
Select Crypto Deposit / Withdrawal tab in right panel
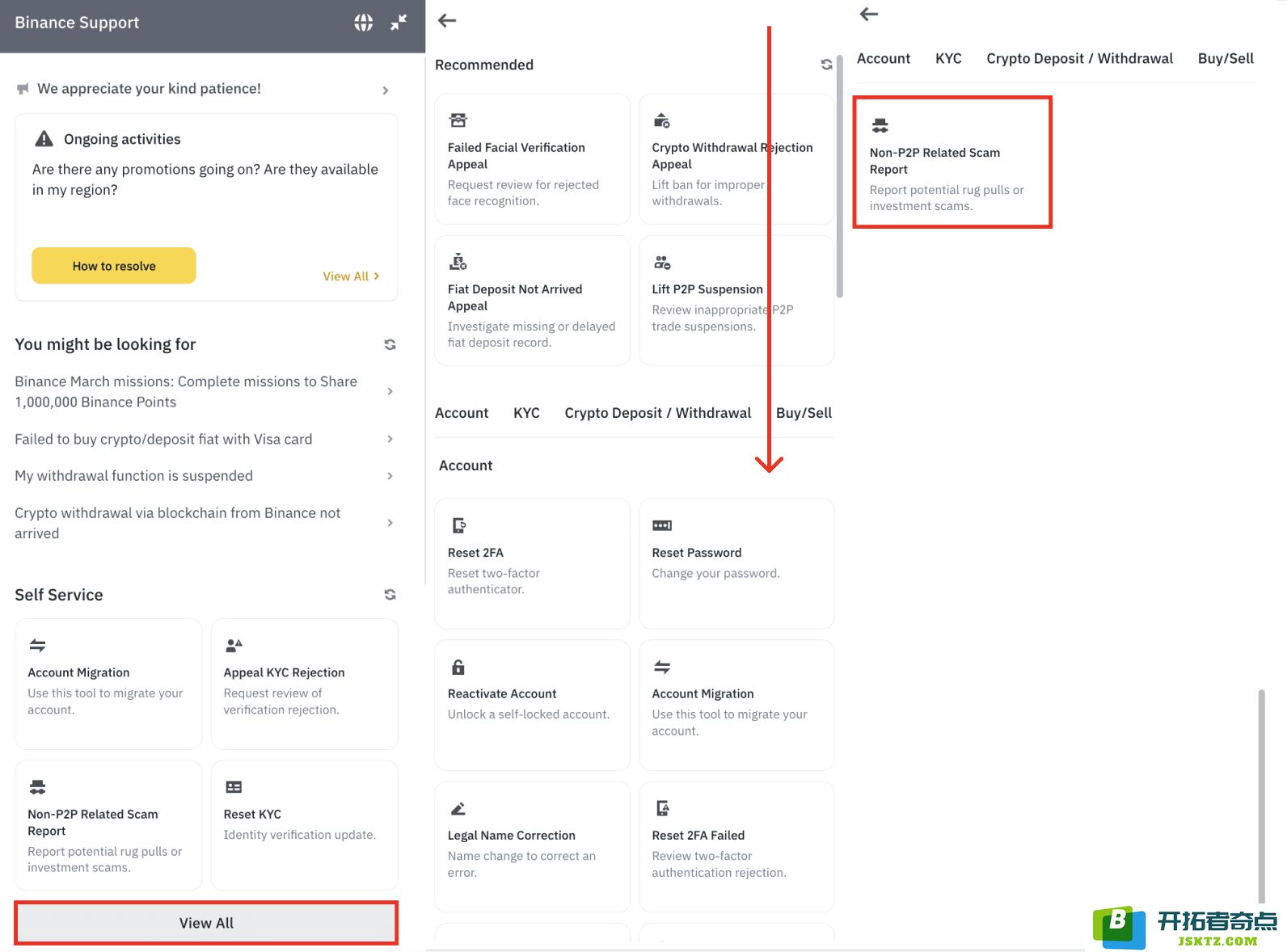coord(1080,58)
